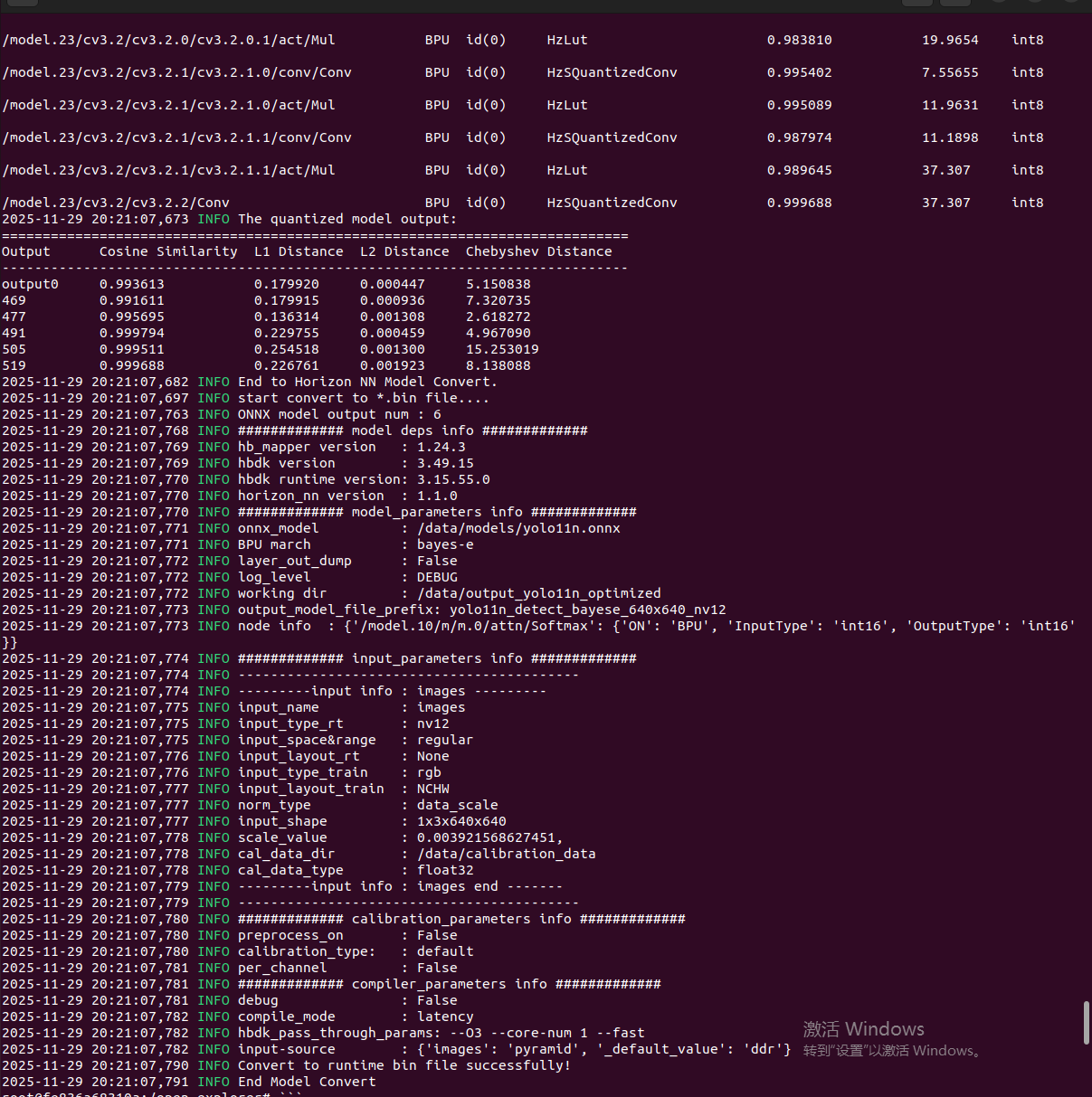This screenshot has height=1097, width=1092.
Task: Click the working dir '/data/output_yolo11n_optimized'
Action: click(x=539, y=593)
